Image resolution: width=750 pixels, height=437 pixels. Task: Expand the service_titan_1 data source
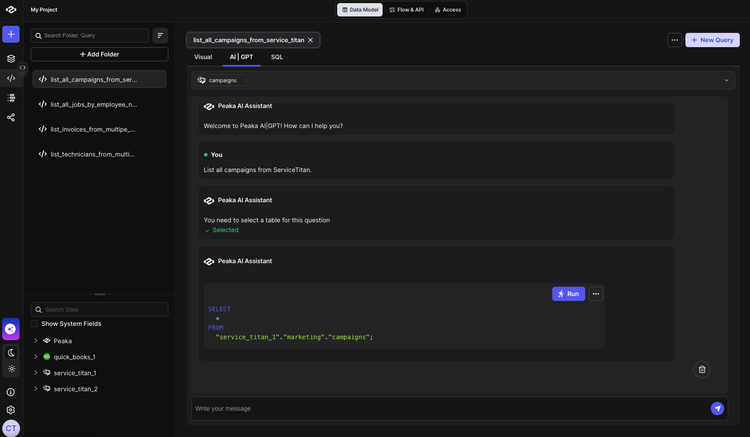point(35,373)
